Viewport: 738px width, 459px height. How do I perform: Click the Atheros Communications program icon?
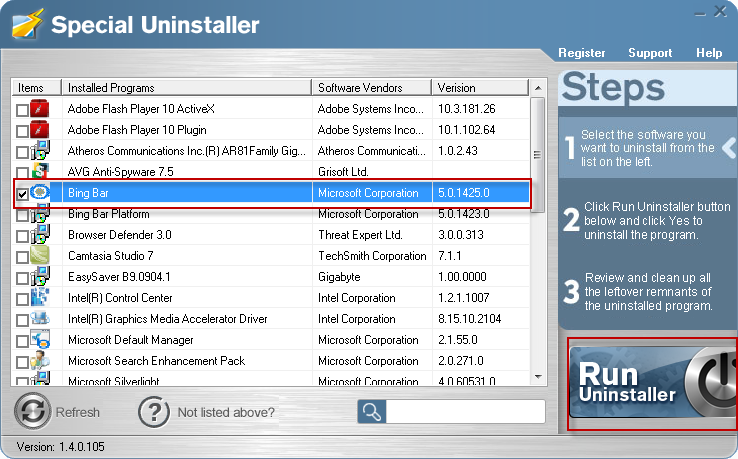pos(40,151)
